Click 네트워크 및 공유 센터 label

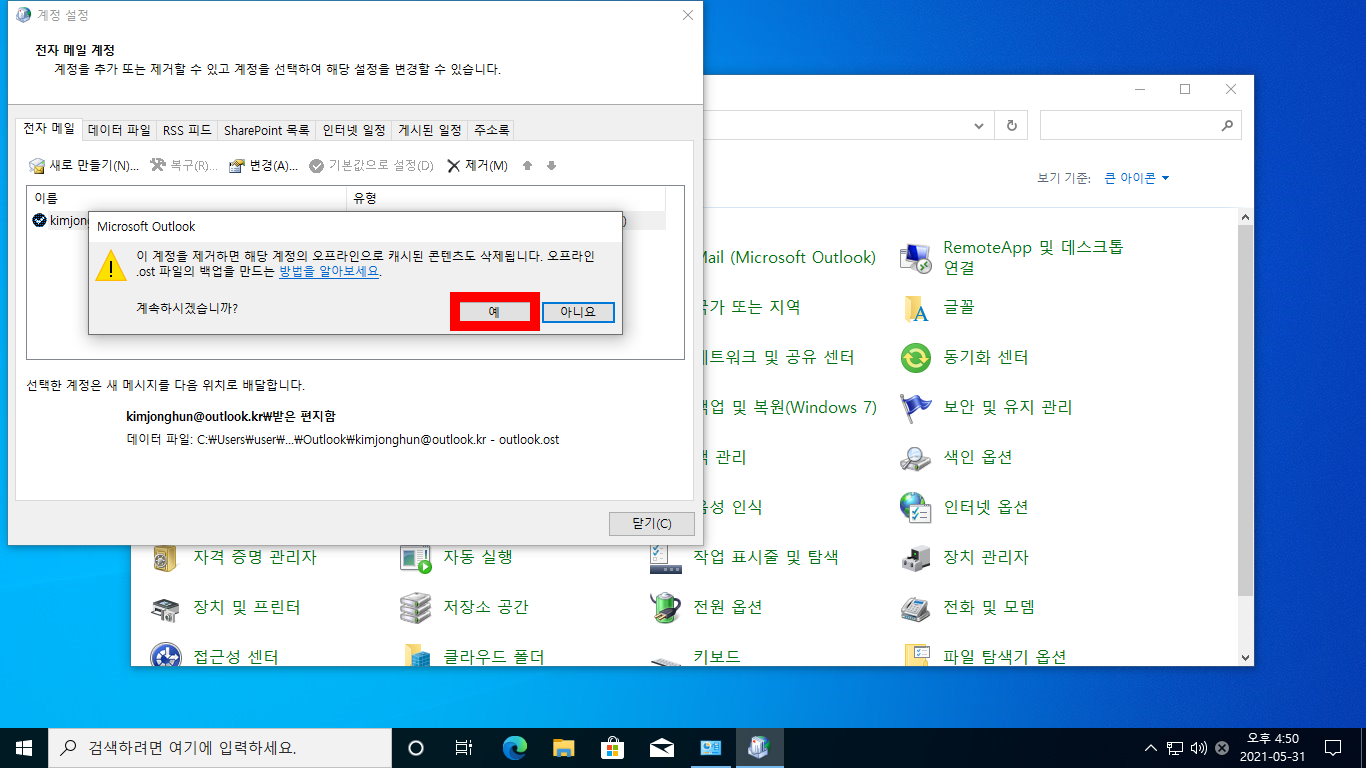(779, 357)
